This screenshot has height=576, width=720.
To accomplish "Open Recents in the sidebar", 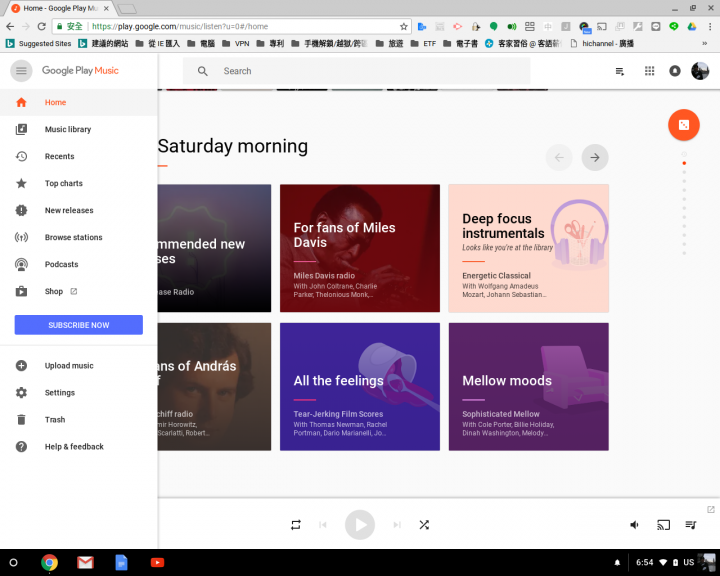I will point(79,157).
